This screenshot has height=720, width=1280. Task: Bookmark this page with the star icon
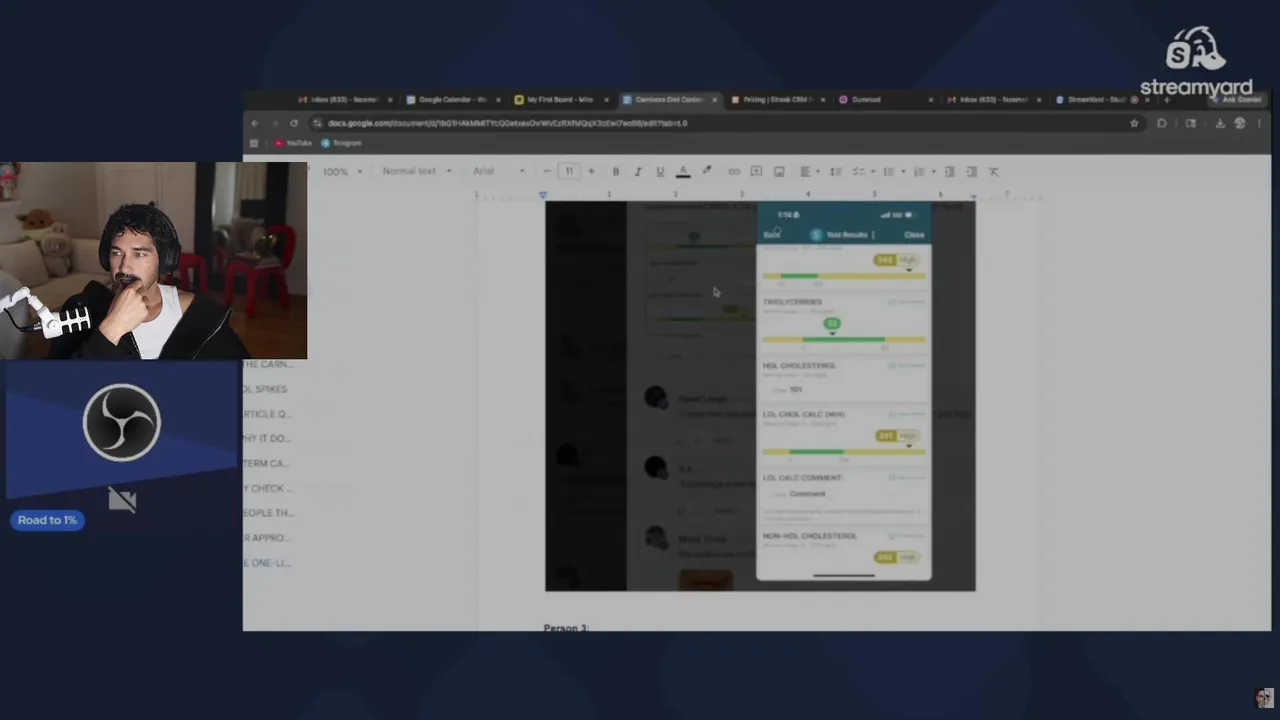pos(1134,123)
